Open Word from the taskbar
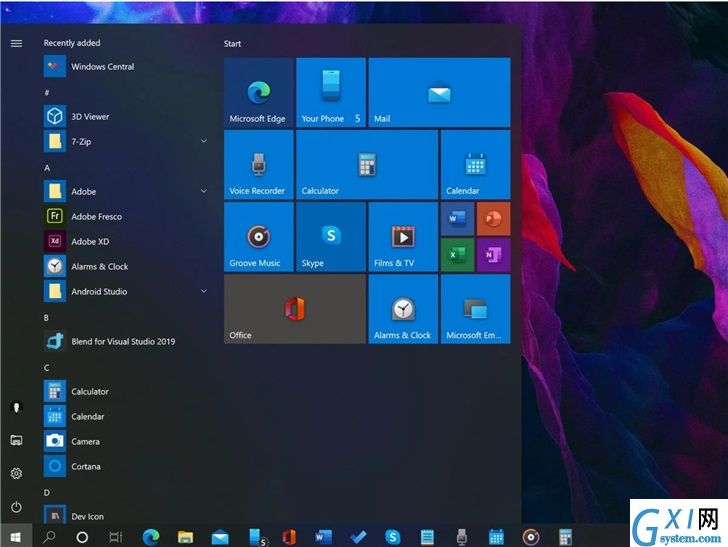The height and width of the screenshot is (547, 728). 324,537
